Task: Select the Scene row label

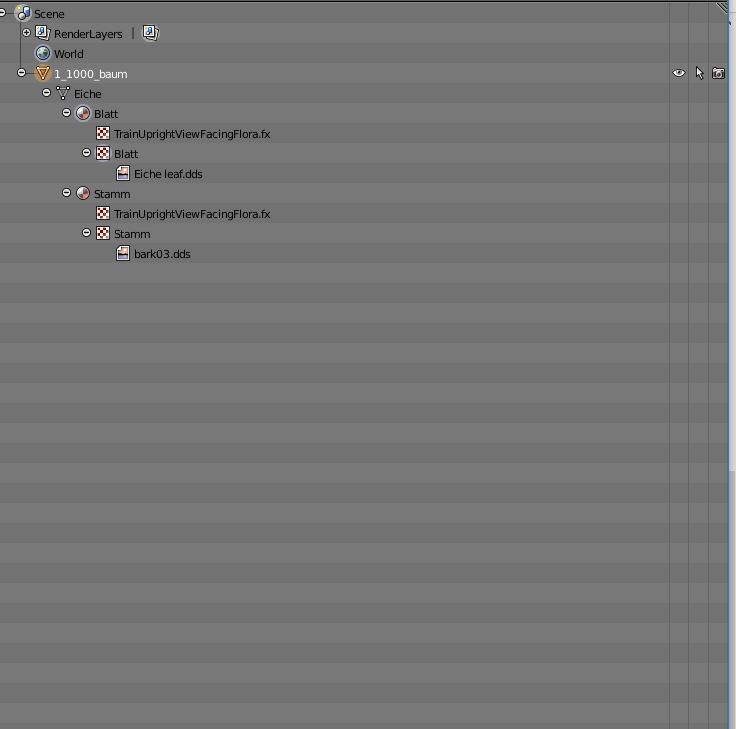Action: click(49, 14)
